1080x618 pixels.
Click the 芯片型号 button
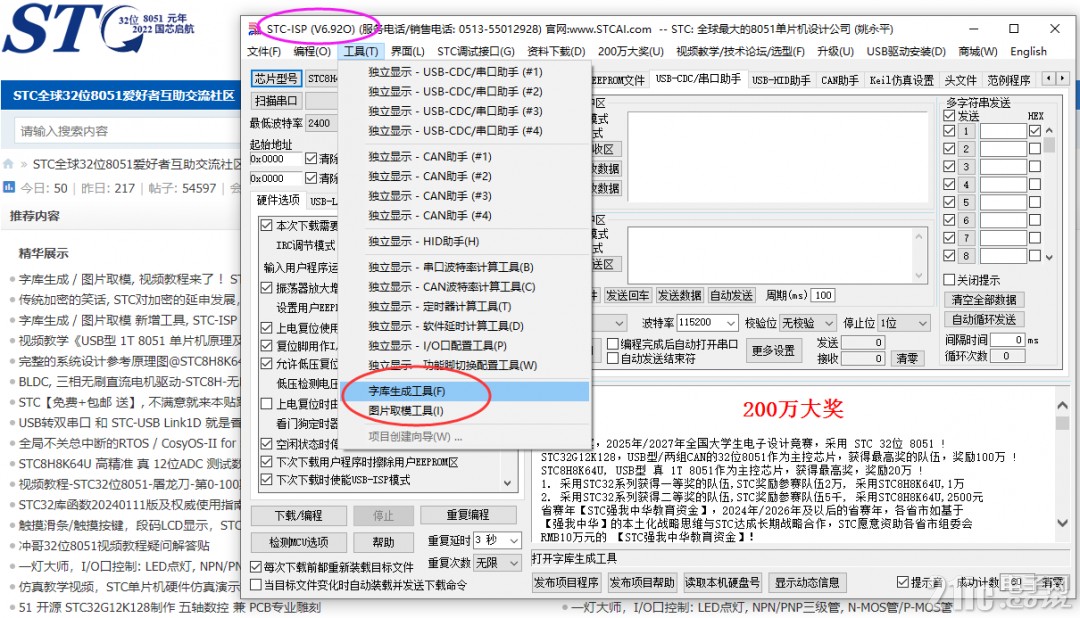(x=276, y=79)
